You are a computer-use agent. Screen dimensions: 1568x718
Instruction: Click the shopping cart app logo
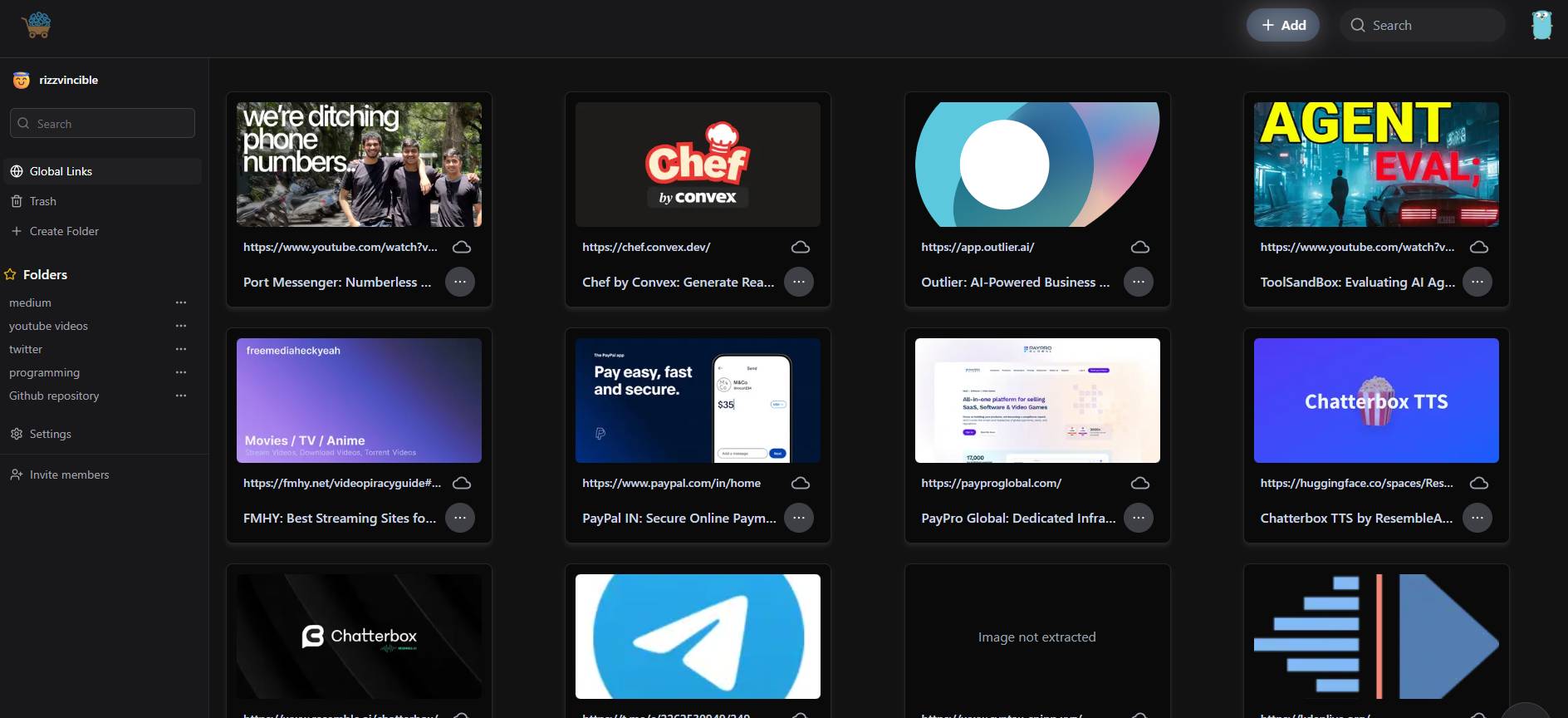[37, 25]
